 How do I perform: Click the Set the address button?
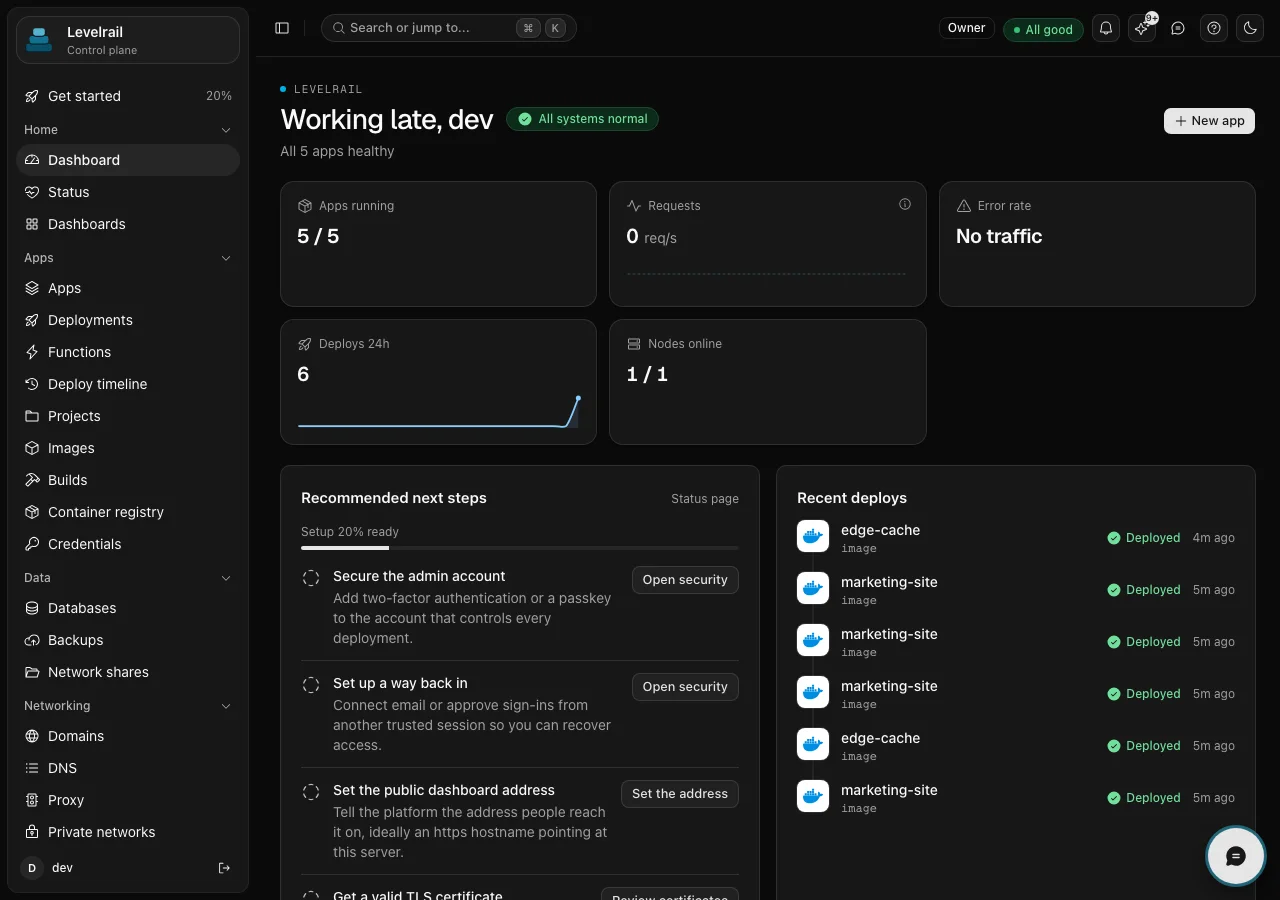[x=680, y=794]
